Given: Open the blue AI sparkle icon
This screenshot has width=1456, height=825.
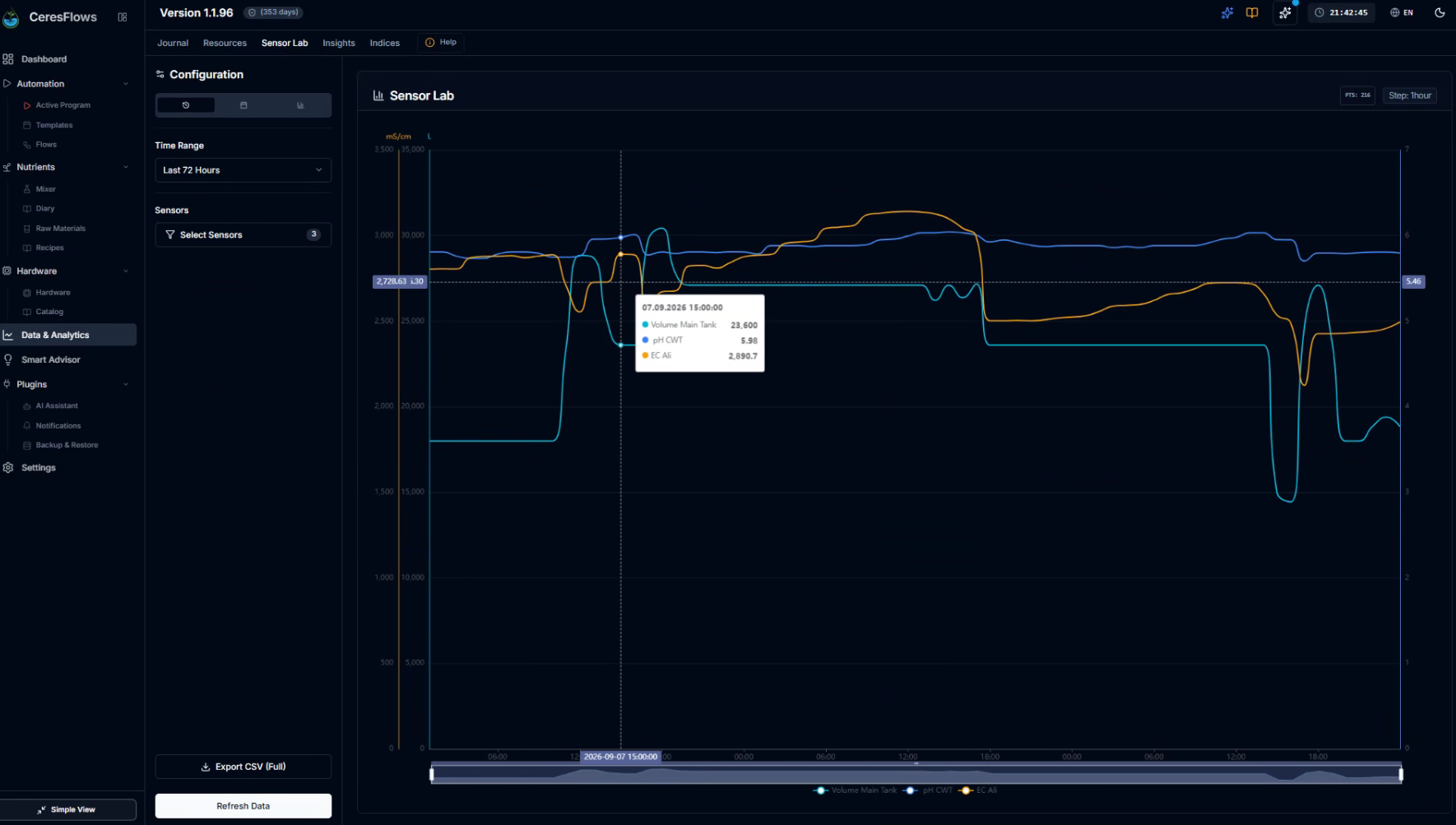Looking at the screenshot, I should pos(1226,12).
